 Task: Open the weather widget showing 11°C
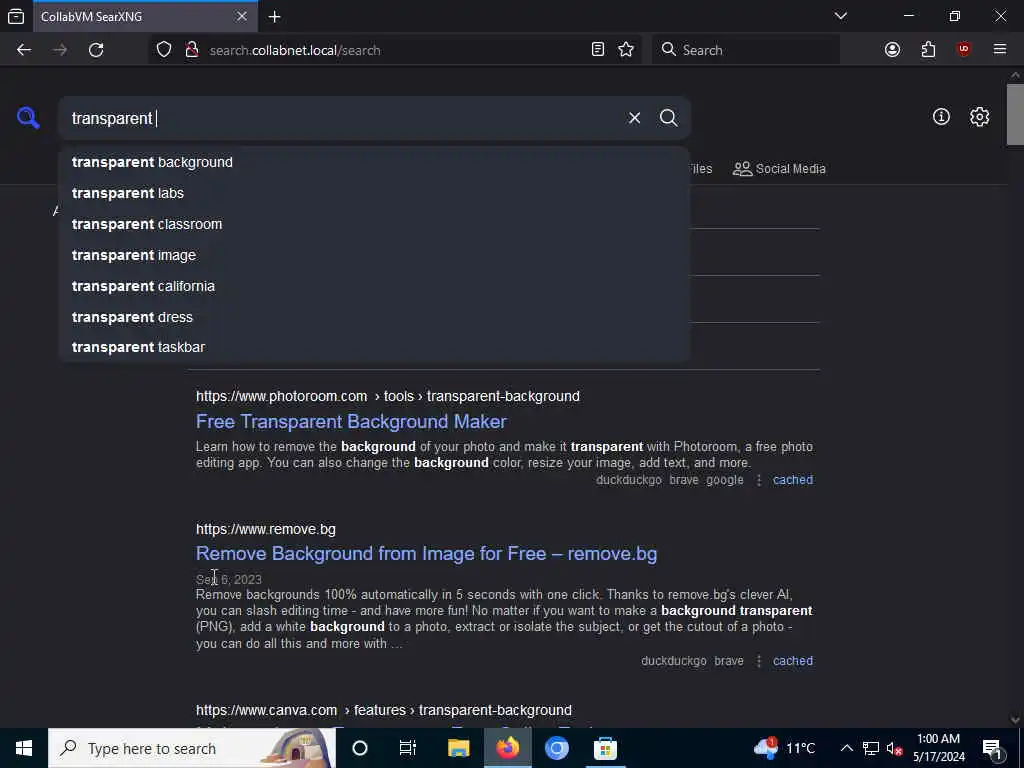[785, 748]
